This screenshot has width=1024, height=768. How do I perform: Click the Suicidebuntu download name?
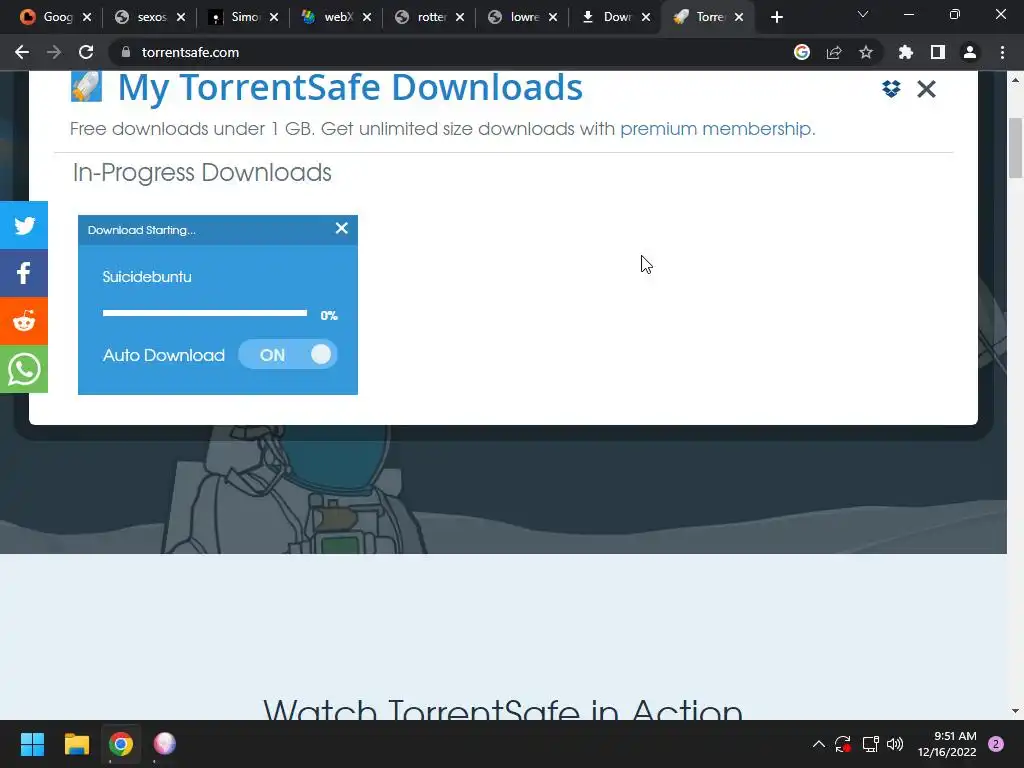(x=147, y=277)
